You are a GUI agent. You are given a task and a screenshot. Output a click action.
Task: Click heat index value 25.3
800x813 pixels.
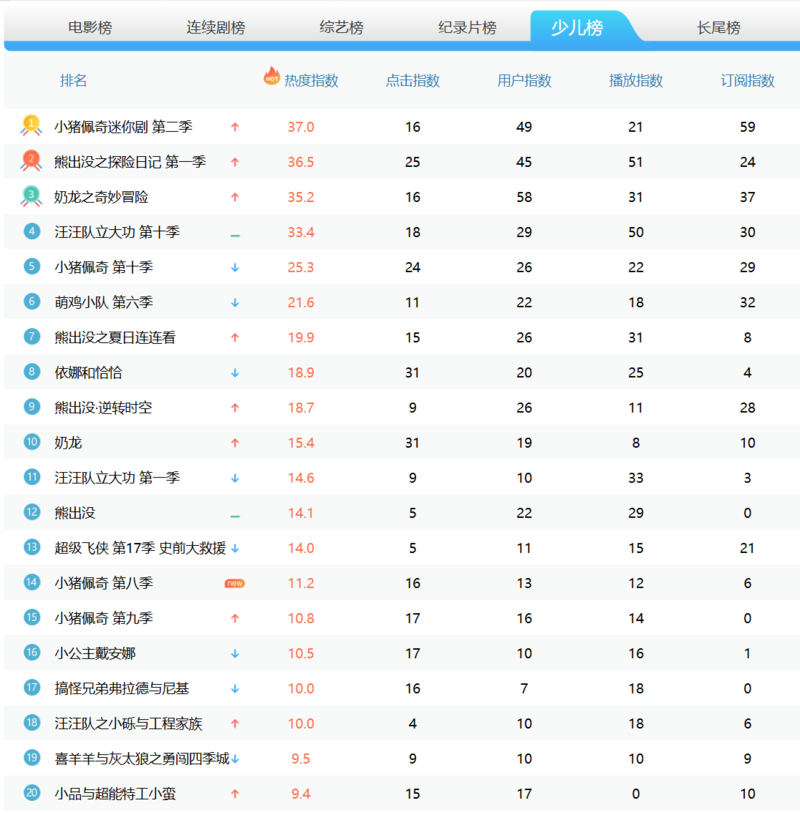[301, 268]
